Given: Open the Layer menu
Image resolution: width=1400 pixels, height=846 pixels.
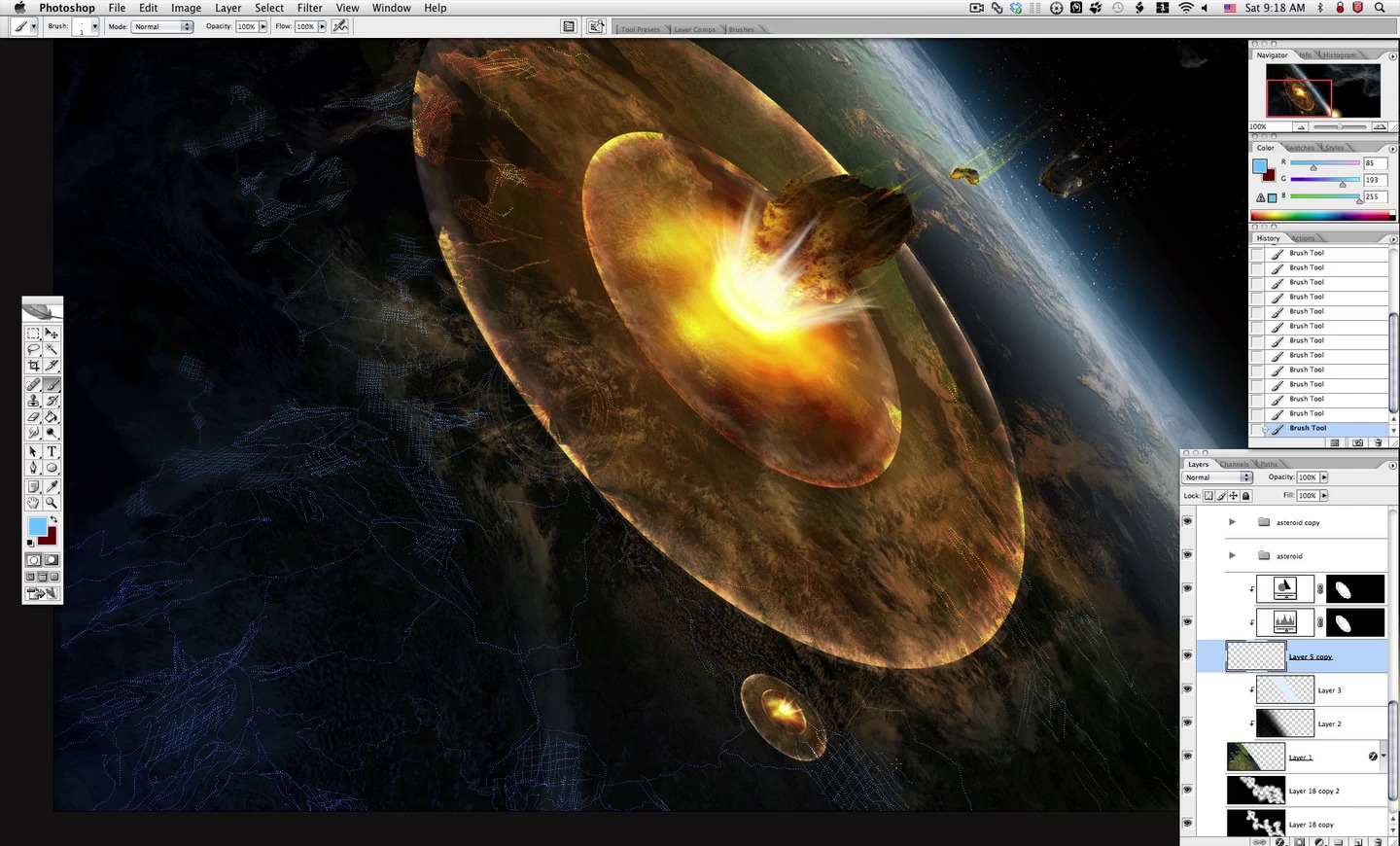Looking at the screenshot, I should point(227,8).
